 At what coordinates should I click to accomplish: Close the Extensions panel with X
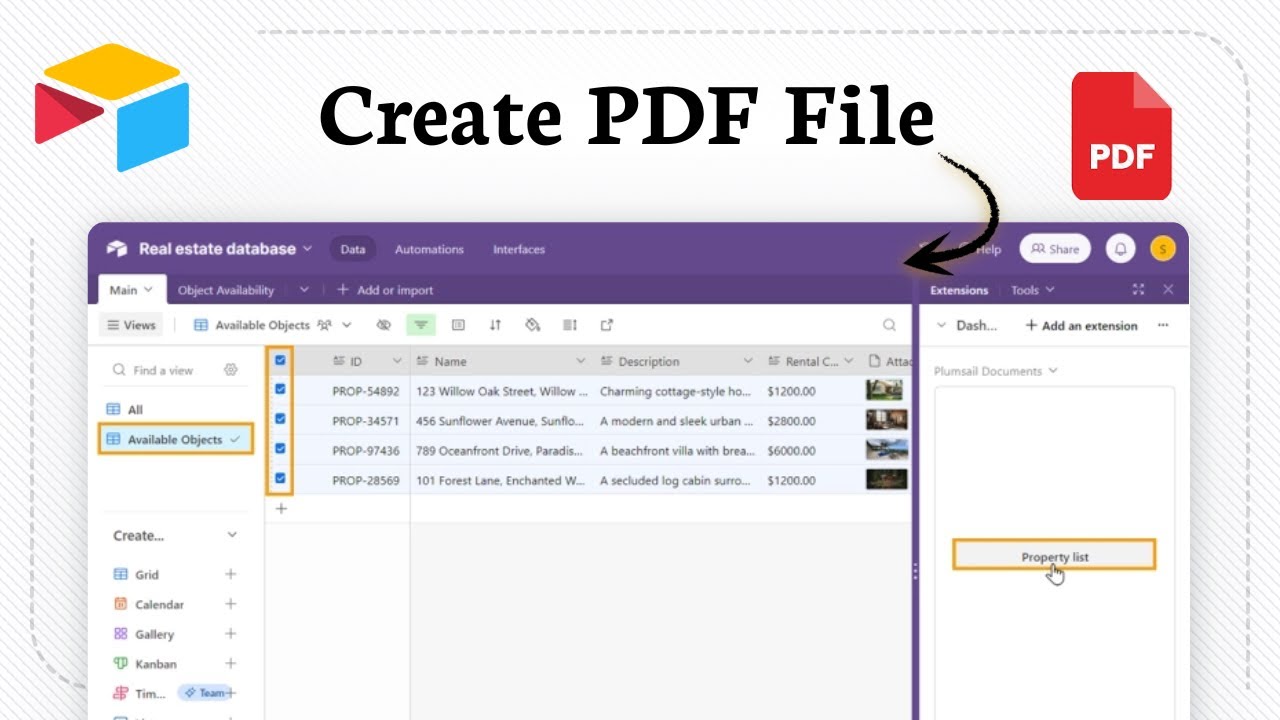1168,290
